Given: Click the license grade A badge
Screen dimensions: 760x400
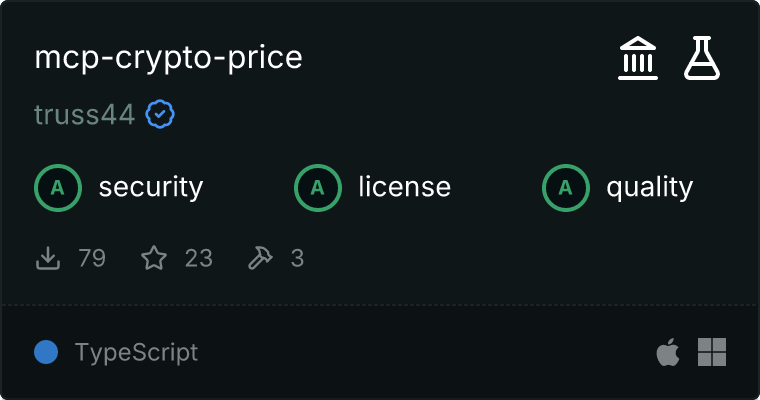Looking at the screenshot, I should point(317,187).
